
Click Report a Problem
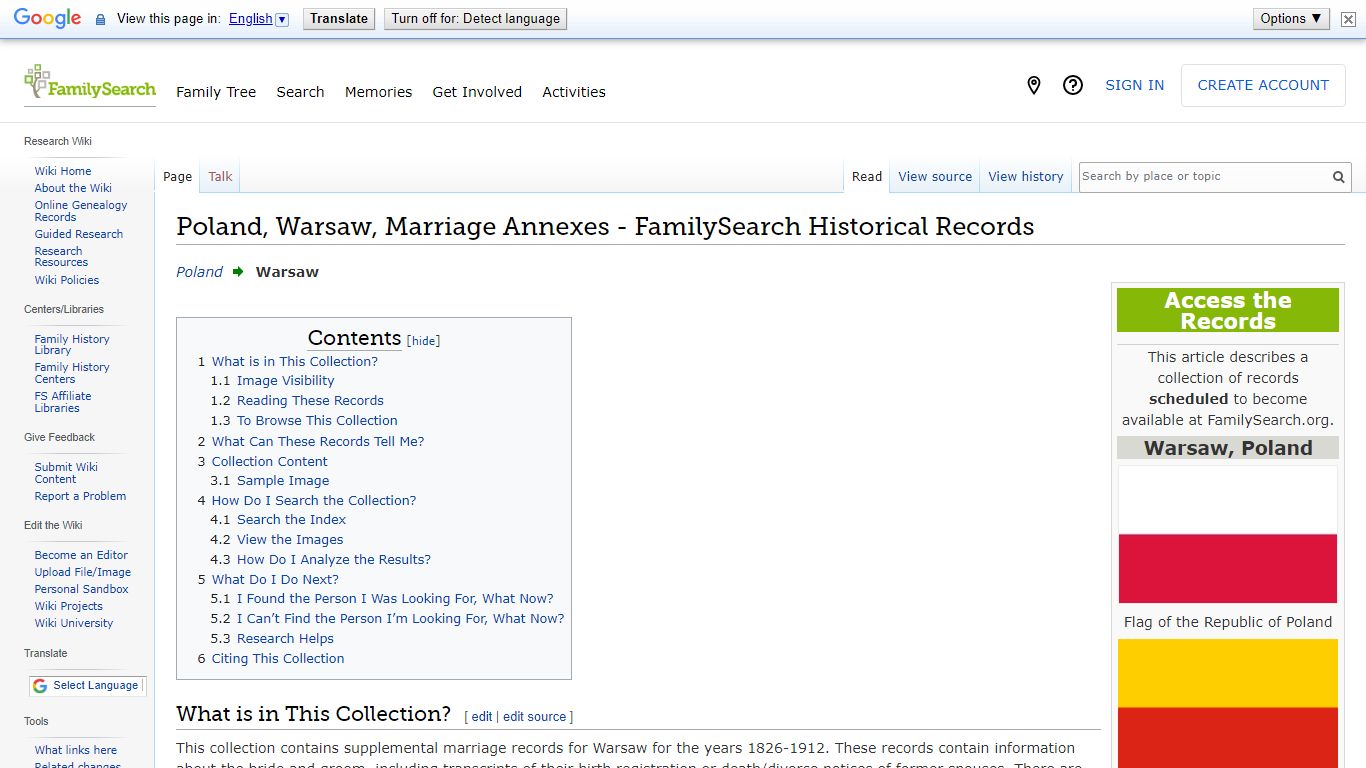[x=80, y=496]
